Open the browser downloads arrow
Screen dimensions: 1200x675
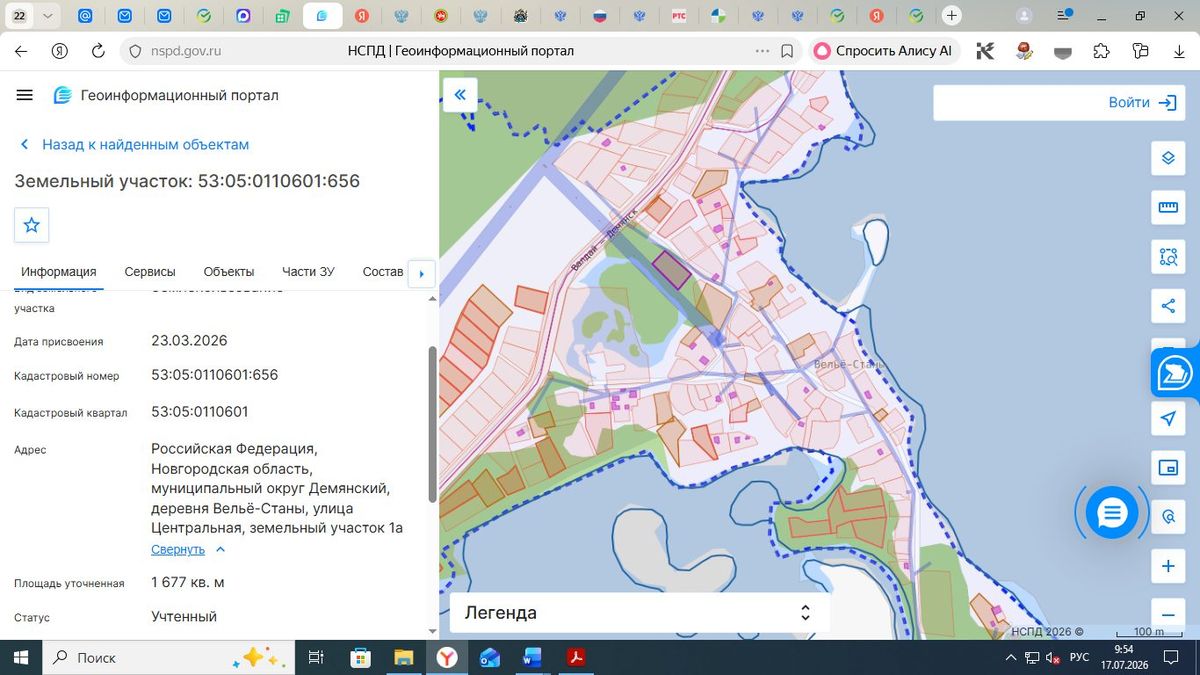1179,51
